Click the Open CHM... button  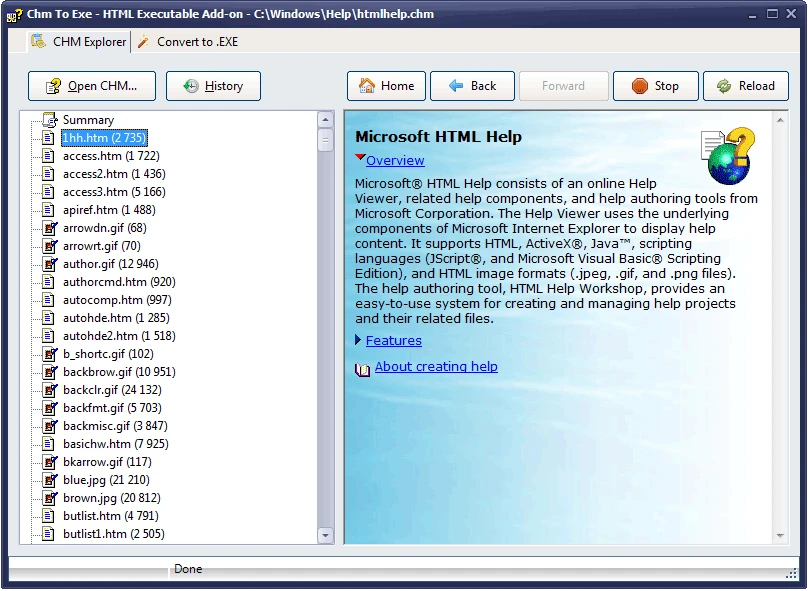[93, 86]
